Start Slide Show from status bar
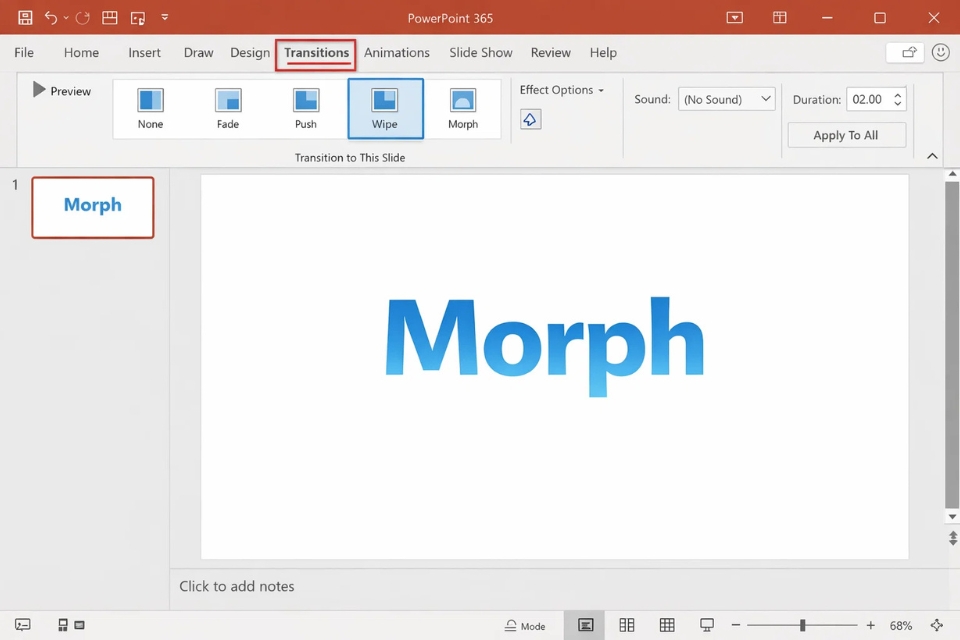960x640 pixels. 707,624
